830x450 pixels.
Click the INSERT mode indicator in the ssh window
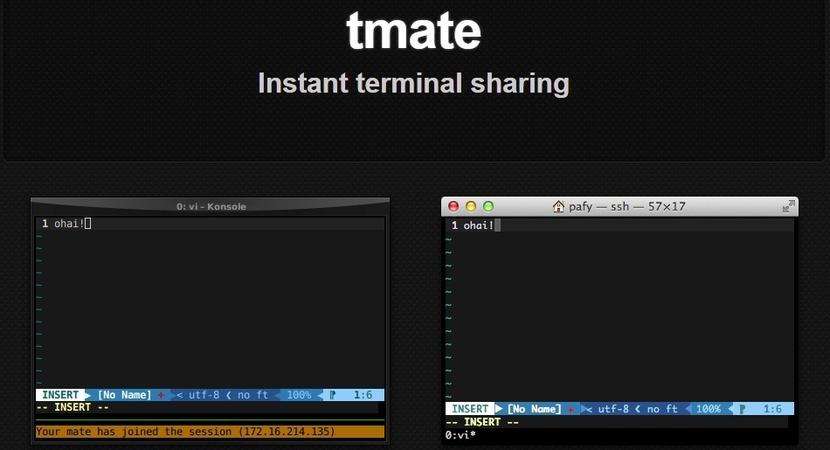470,409
